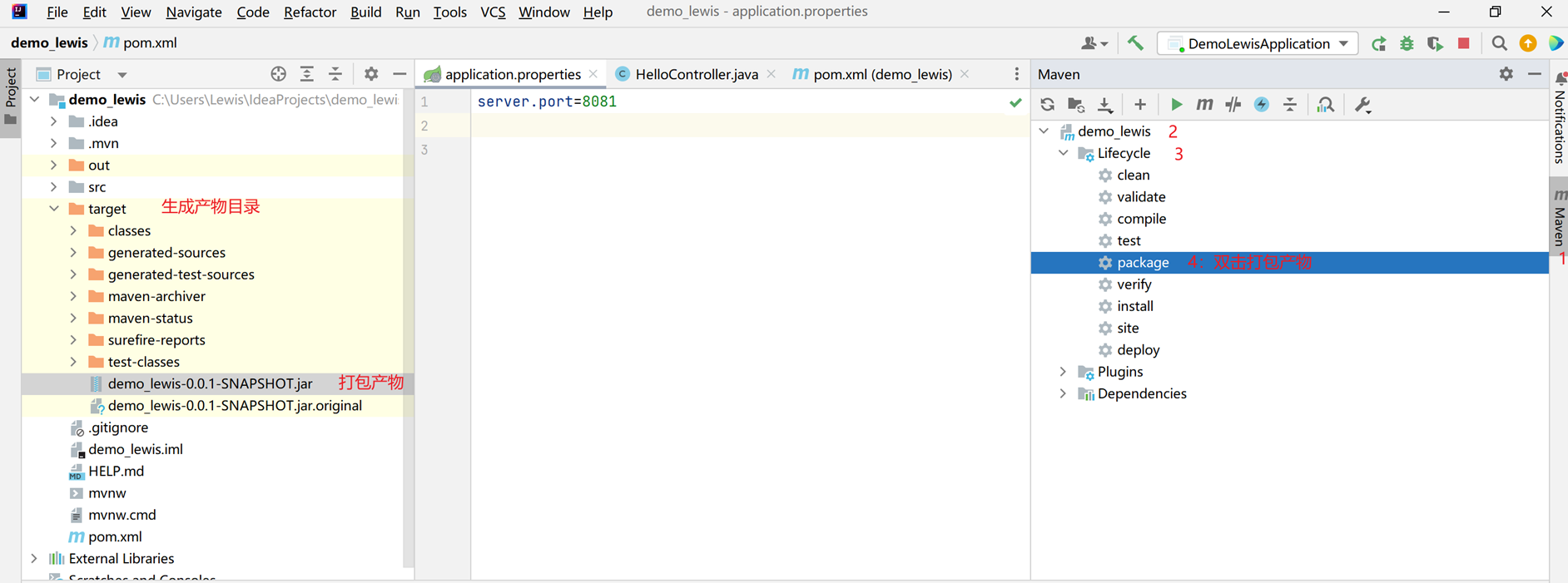Click Build Project hammer icon
1568x583 pixels.
click(1135, 43)
